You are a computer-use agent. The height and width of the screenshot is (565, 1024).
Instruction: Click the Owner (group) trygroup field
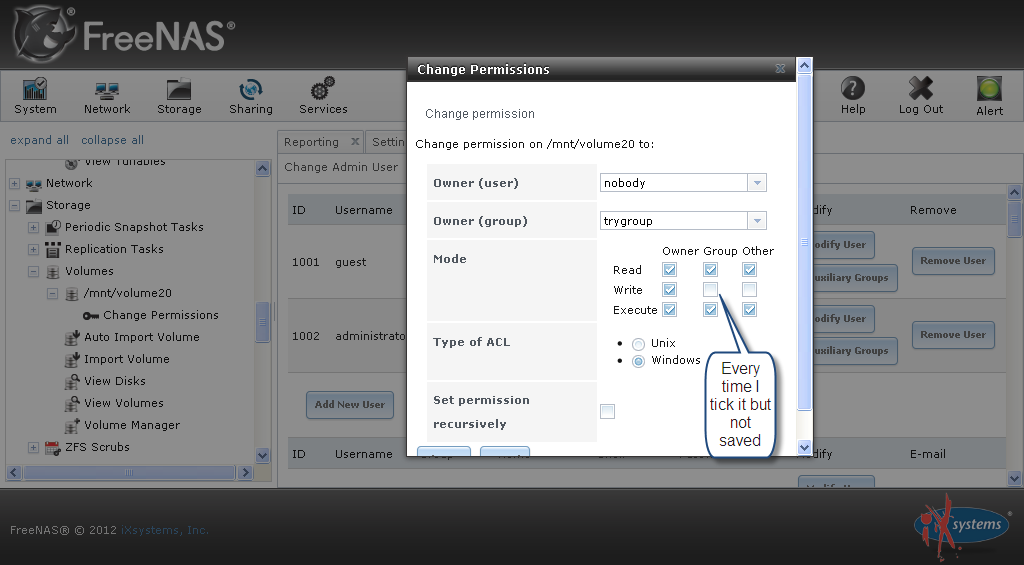click(674, 221)
